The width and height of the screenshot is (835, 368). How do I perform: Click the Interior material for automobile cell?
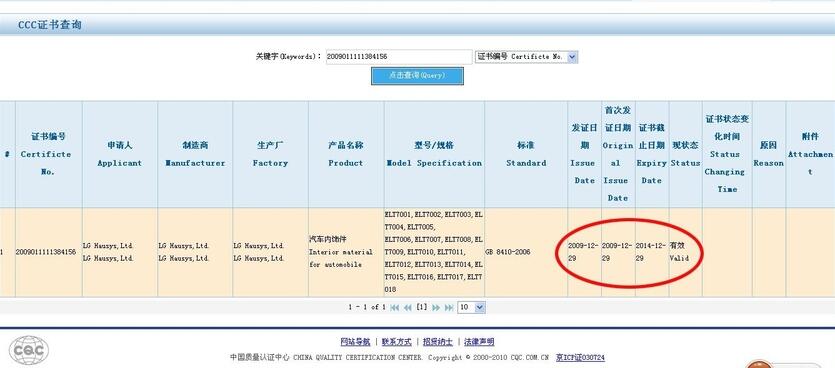[x=346, y=252]
